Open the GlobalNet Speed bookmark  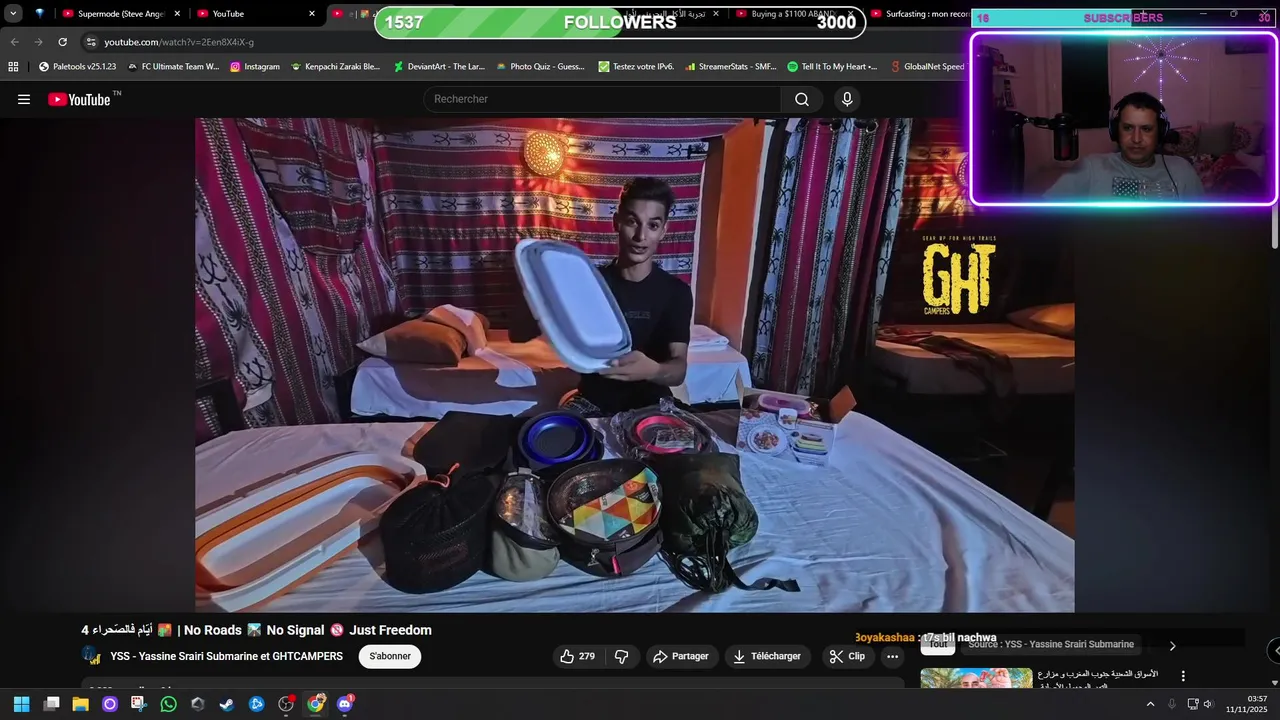click(x=927, y=67)
